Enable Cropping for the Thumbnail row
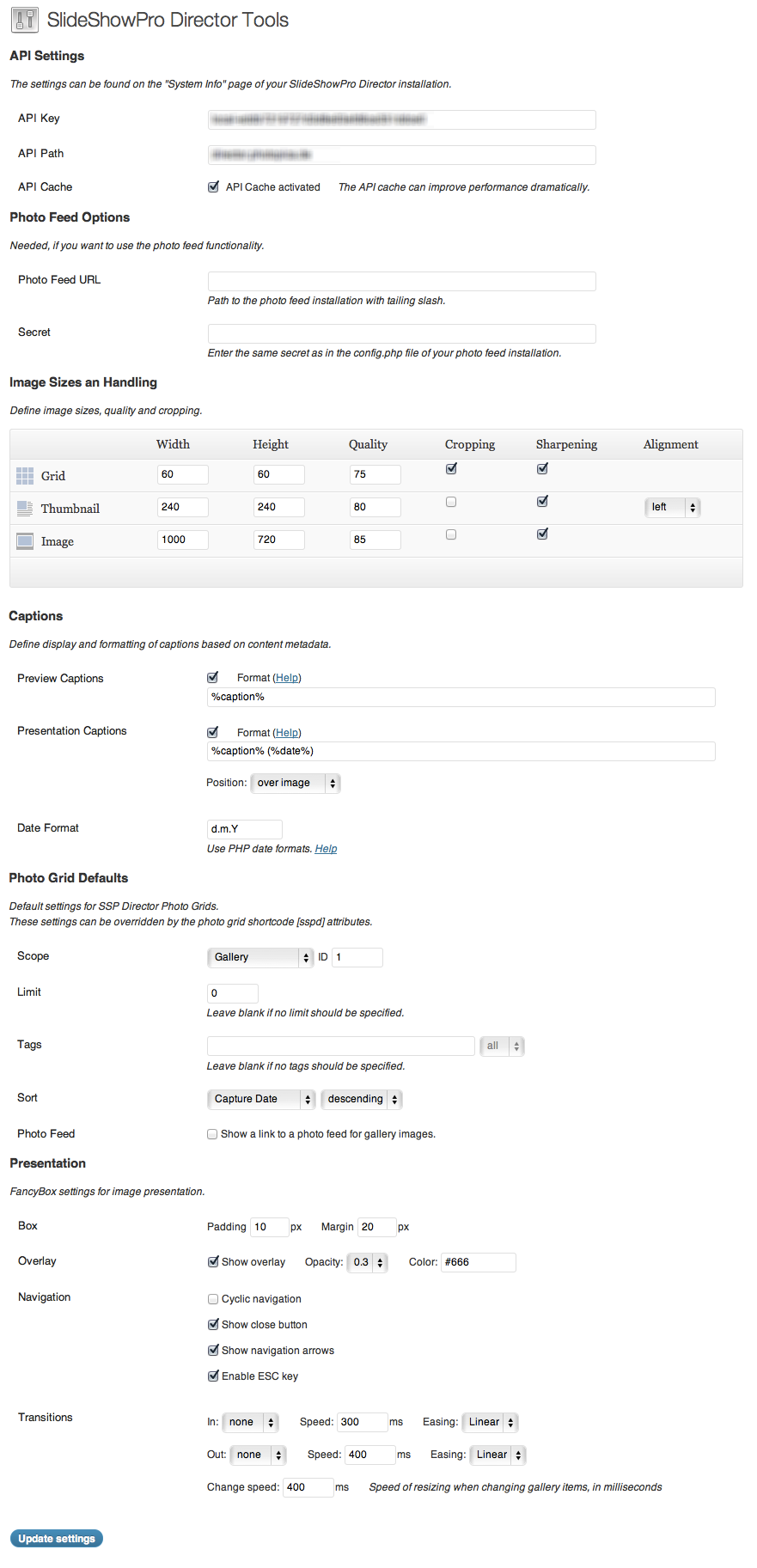 coord(451,502)
